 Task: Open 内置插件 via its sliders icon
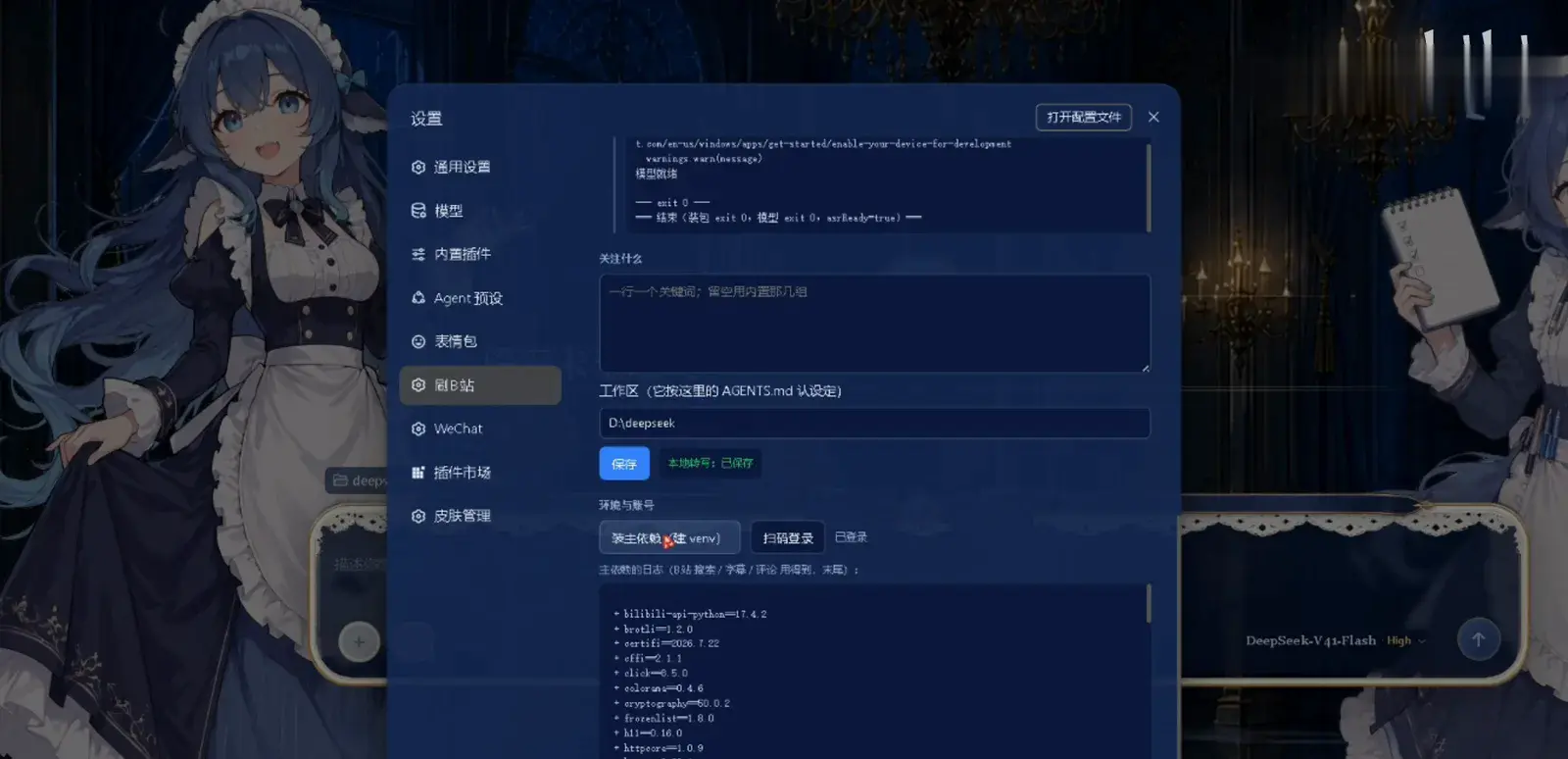pyautogui.click(x=418, y=255)
